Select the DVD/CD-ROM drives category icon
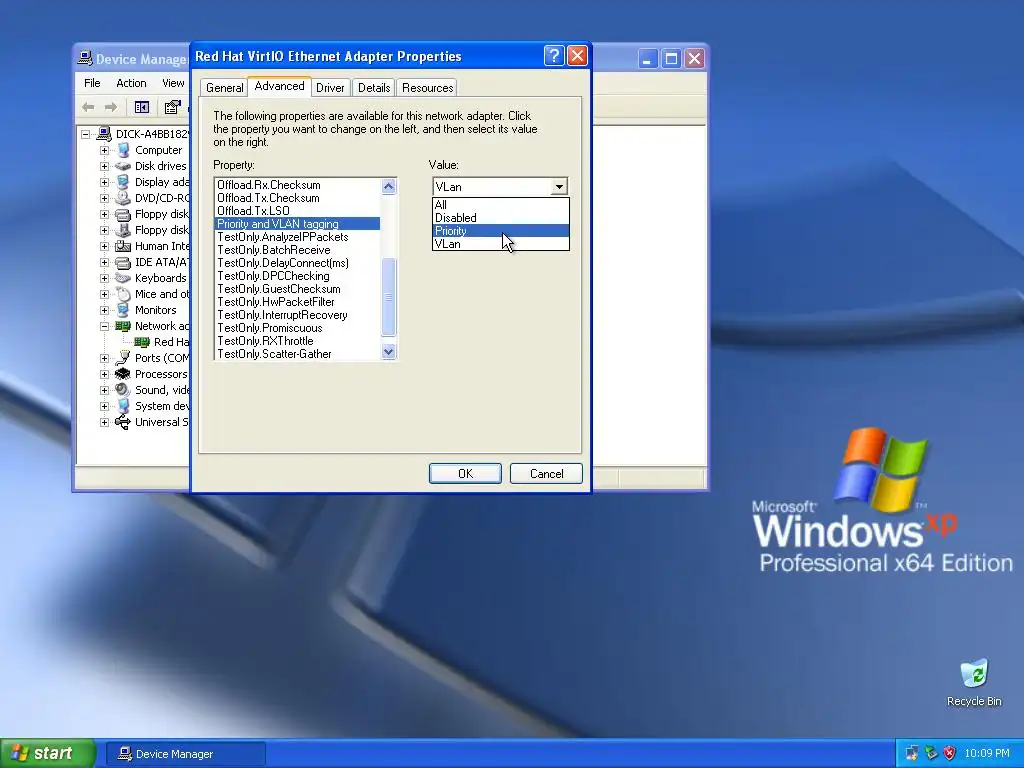This screenshot has width=1024, height=768. 123,198
